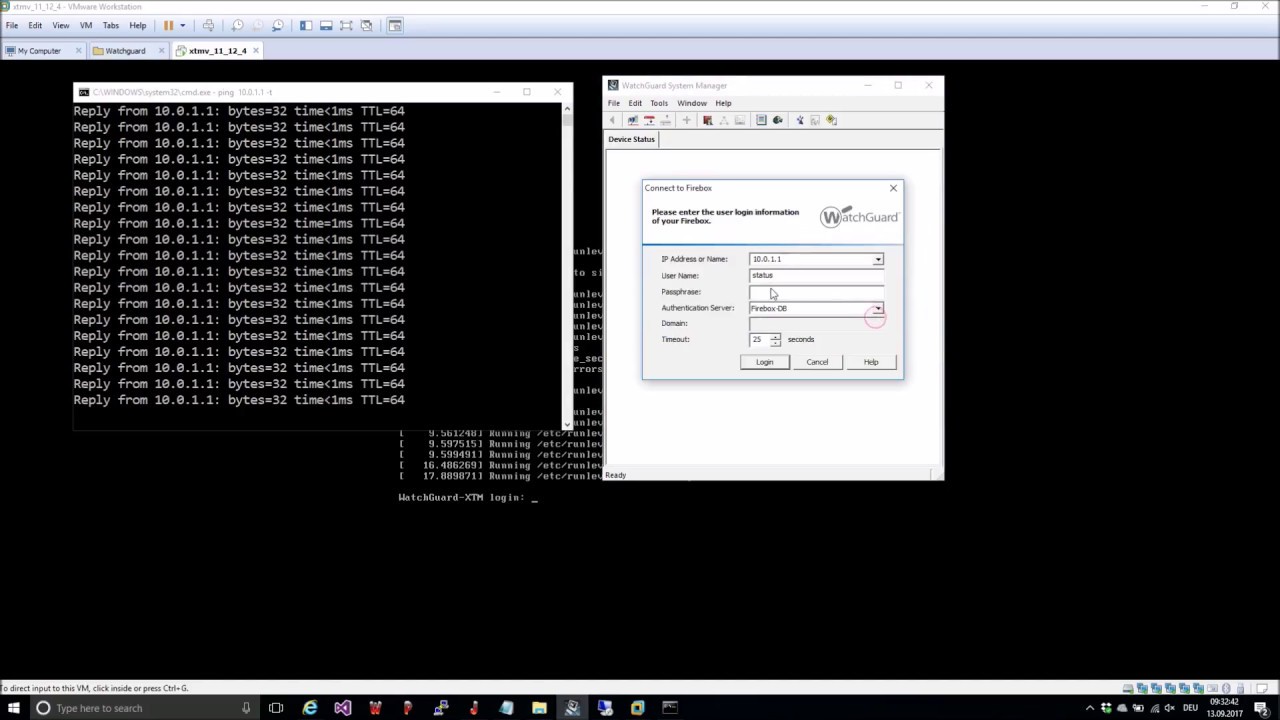Expand IP Address or Name dropdown
This screenshot has width=1280, height=720.
(878, 259)
